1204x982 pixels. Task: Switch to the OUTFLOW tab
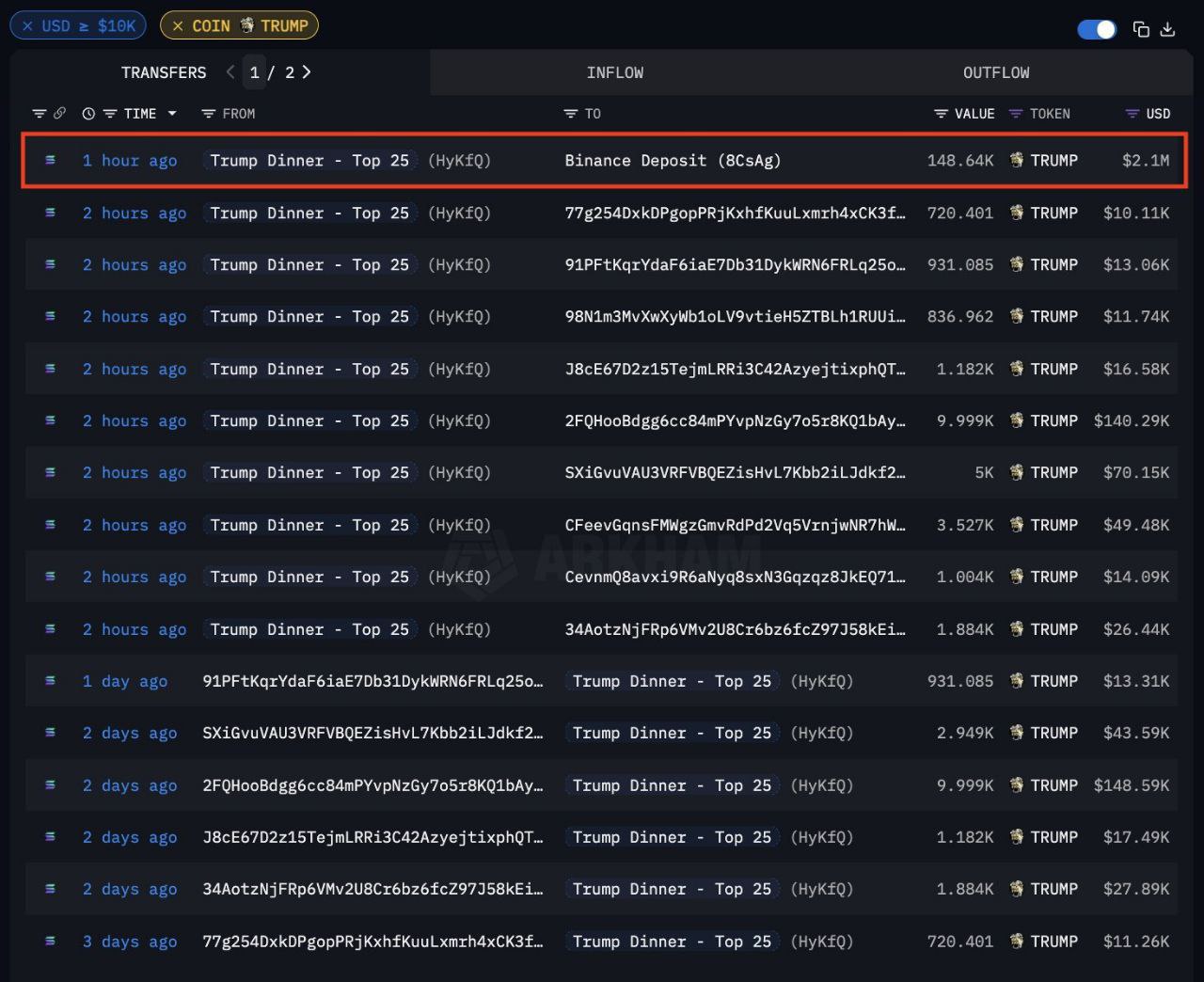[996, 72]
